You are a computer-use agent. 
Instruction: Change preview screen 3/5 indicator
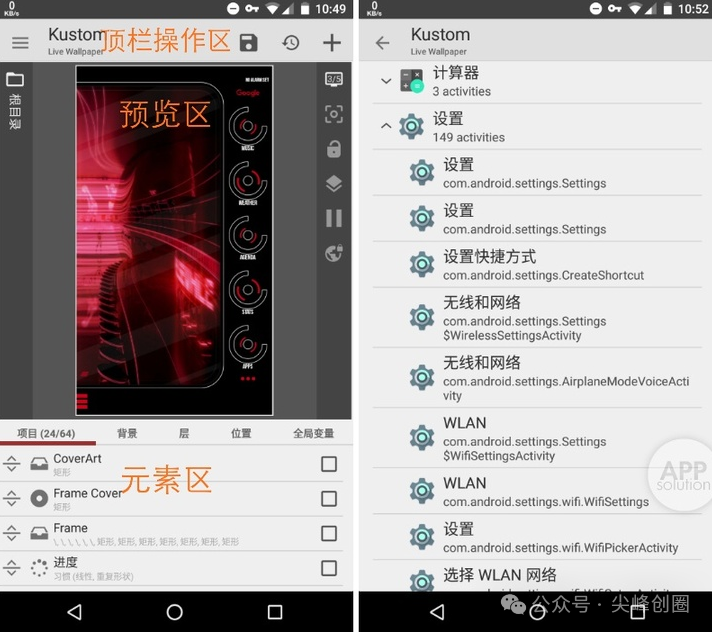click(x=334, y=79)
